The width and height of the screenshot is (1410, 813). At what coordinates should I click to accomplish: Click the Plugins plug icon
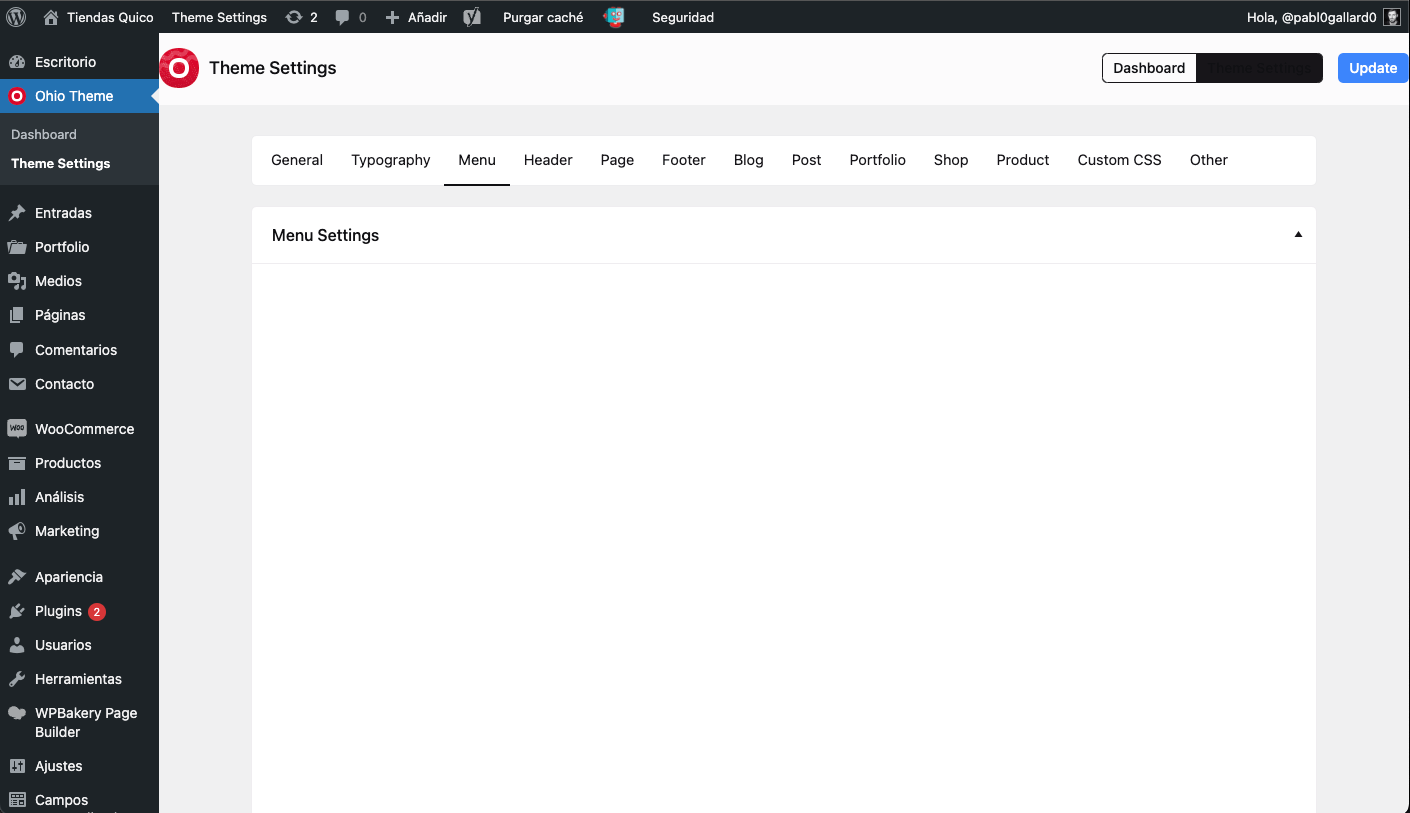click(17, 611)
